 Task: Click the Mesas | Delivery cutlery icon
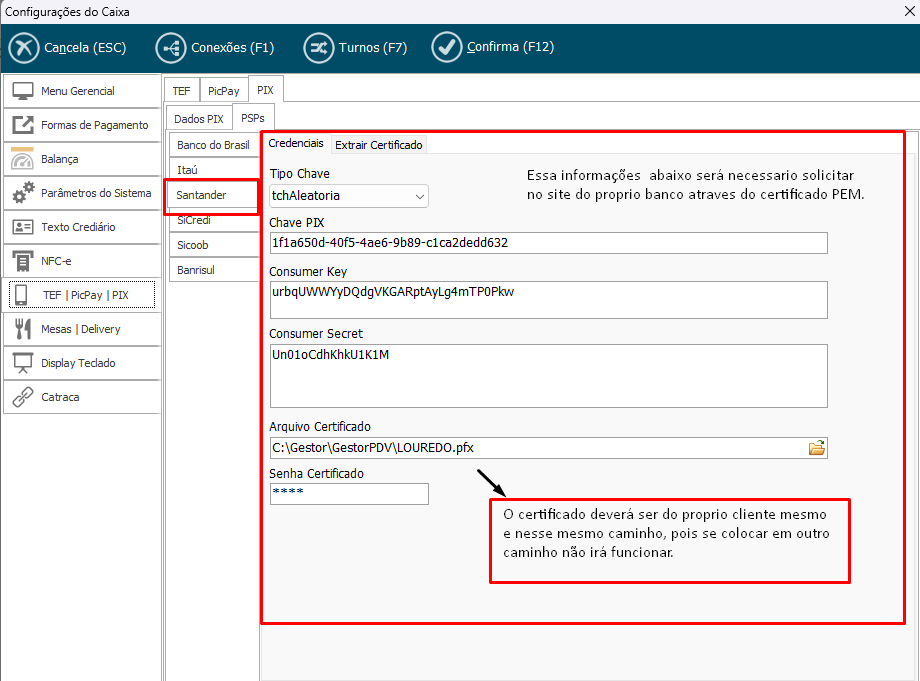tap(23, 329)
